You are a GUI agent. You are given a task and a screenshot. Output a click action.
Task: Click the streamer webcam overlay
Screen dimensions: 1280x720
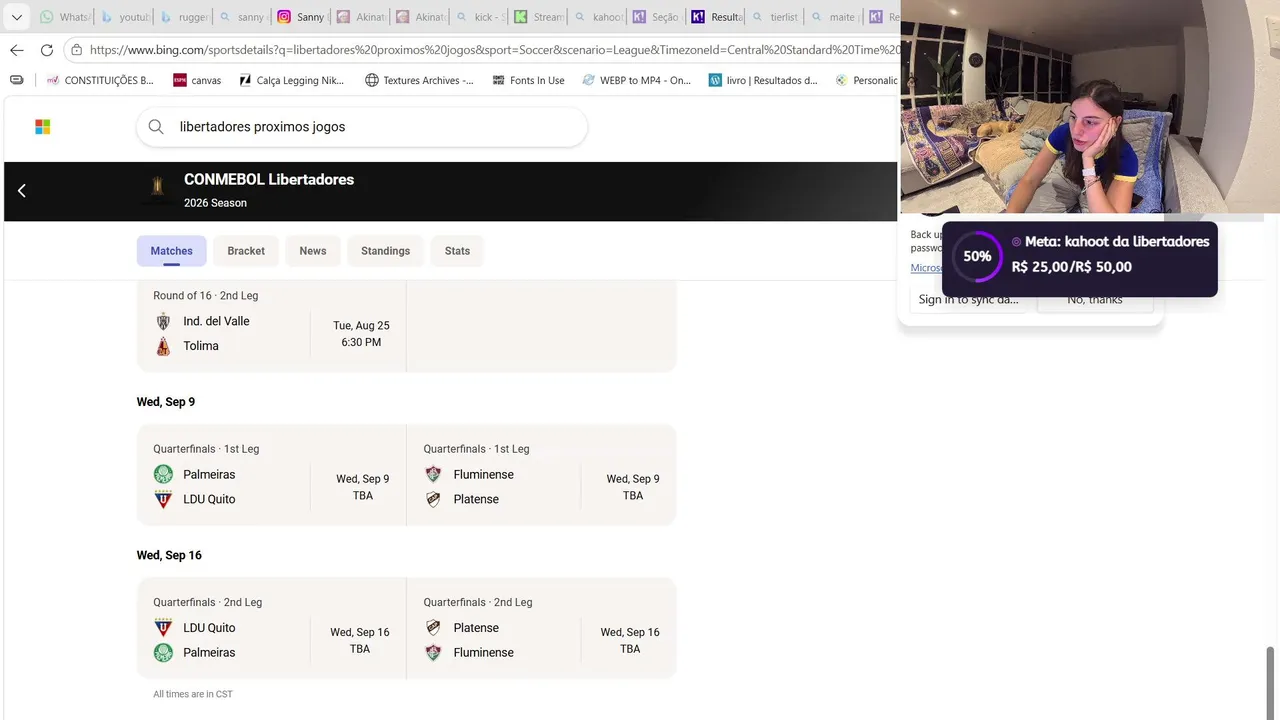pyautogui.click(x=1090, y=106)
